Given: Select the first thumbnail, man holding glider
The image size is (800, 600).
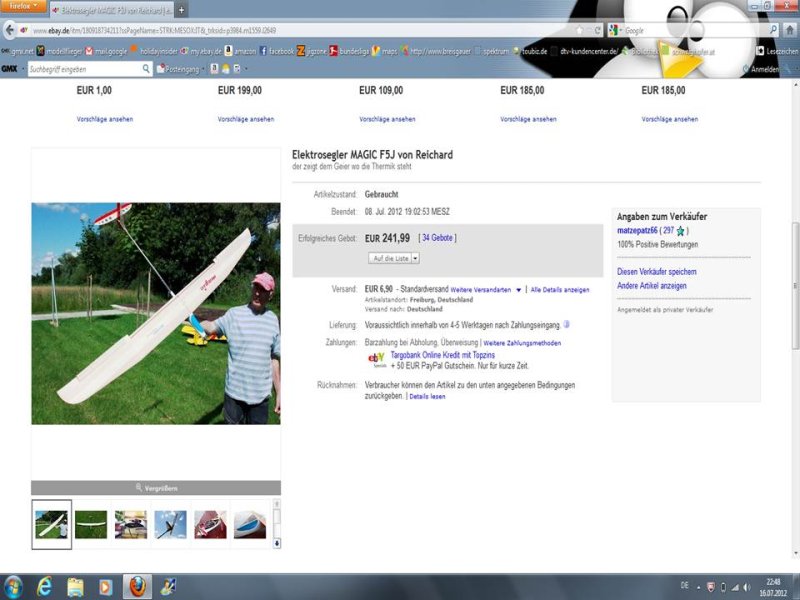Looking at the screenshot, I should tap(52, 524).
